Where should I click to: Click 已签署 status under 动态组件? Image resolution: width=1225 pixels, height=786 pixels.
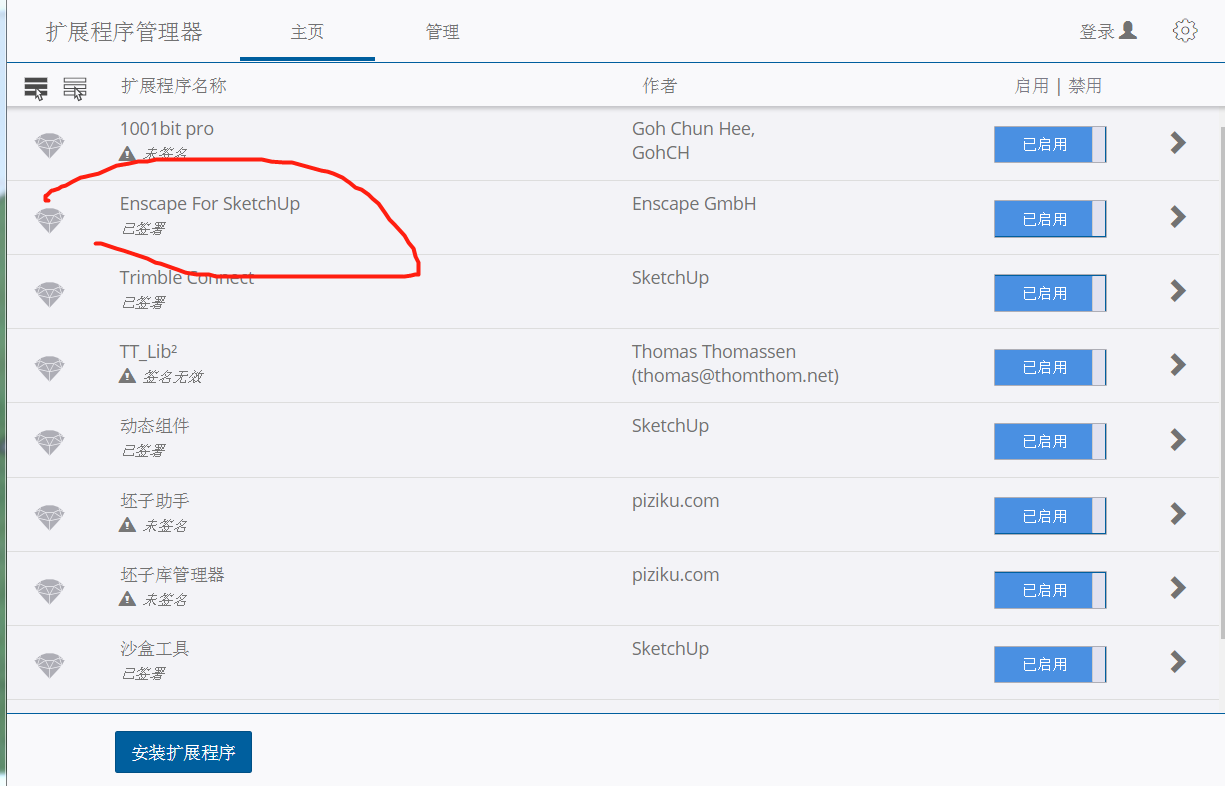point(143,450)
